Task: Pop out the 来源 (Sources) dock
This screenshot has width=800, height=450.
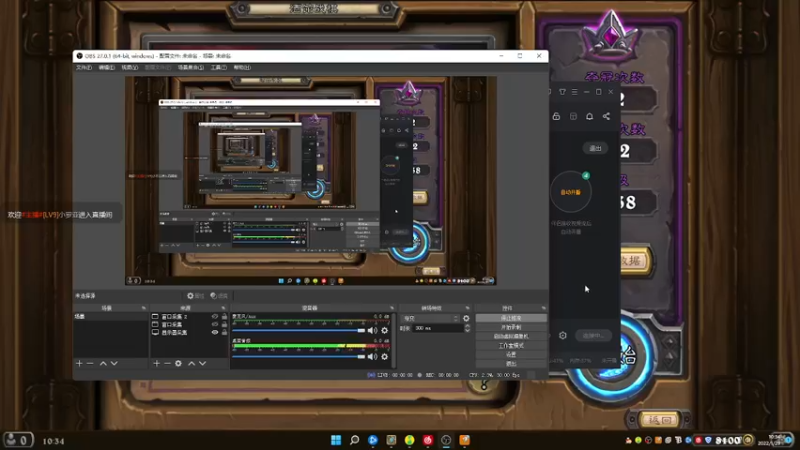Action: pos(223,308)
